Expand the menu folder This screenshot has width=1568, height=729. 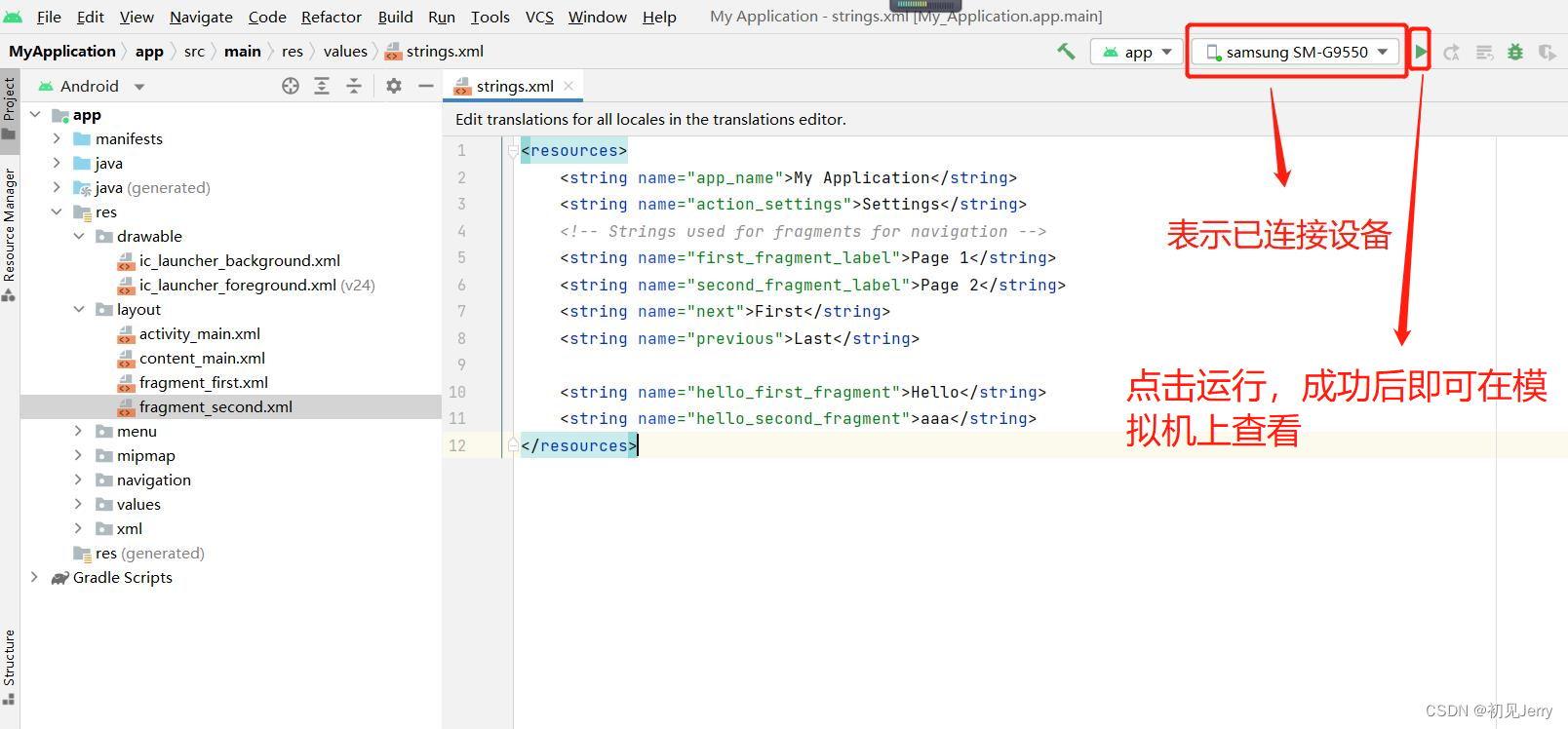79,431
